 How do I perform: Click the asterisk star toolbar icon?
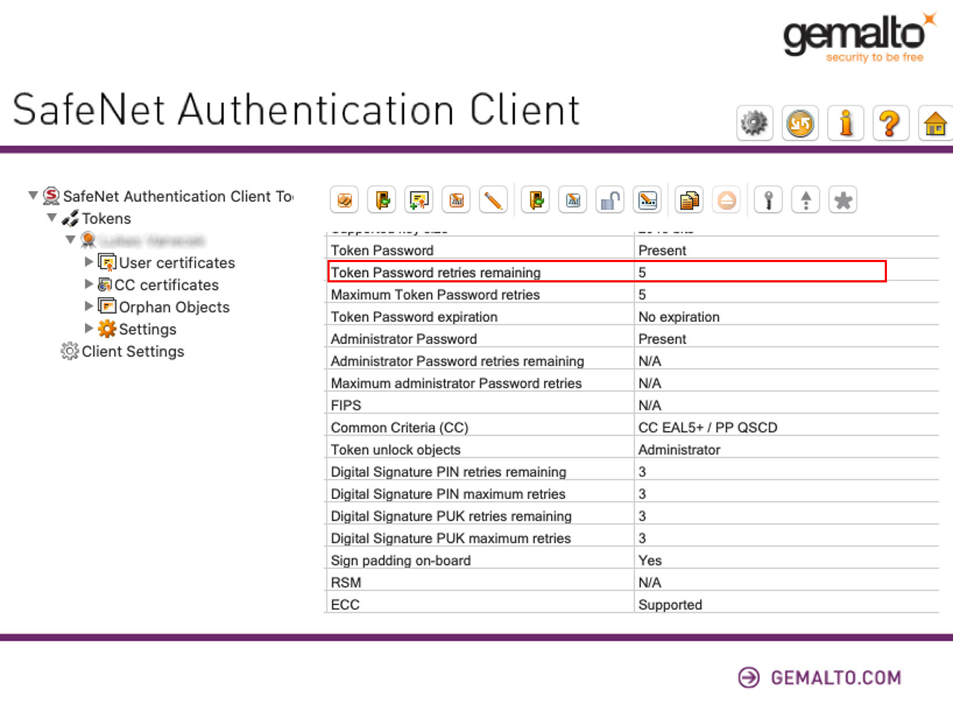843,200
